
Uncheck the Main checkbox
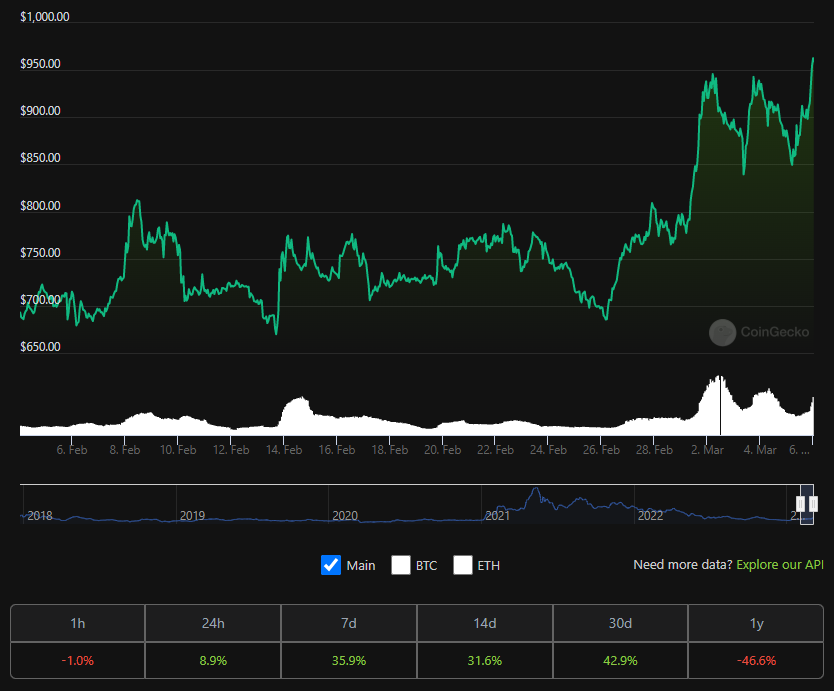click(331, 565)
